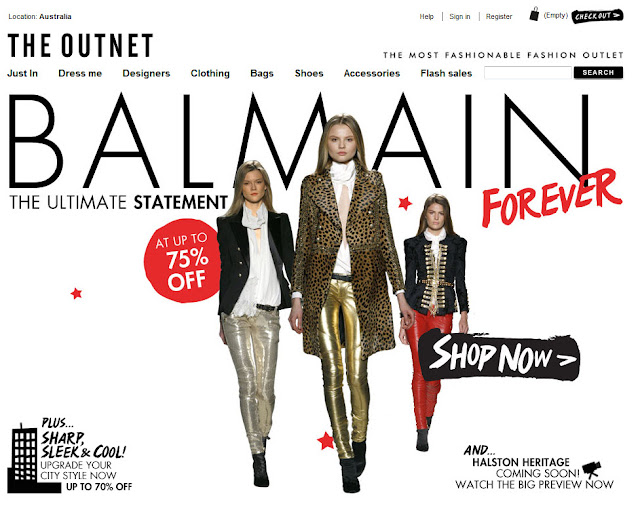This screenshot has width=640, height=506.
Task: Click the Search button
Action: pyautogui.click(x=598, y=73)
